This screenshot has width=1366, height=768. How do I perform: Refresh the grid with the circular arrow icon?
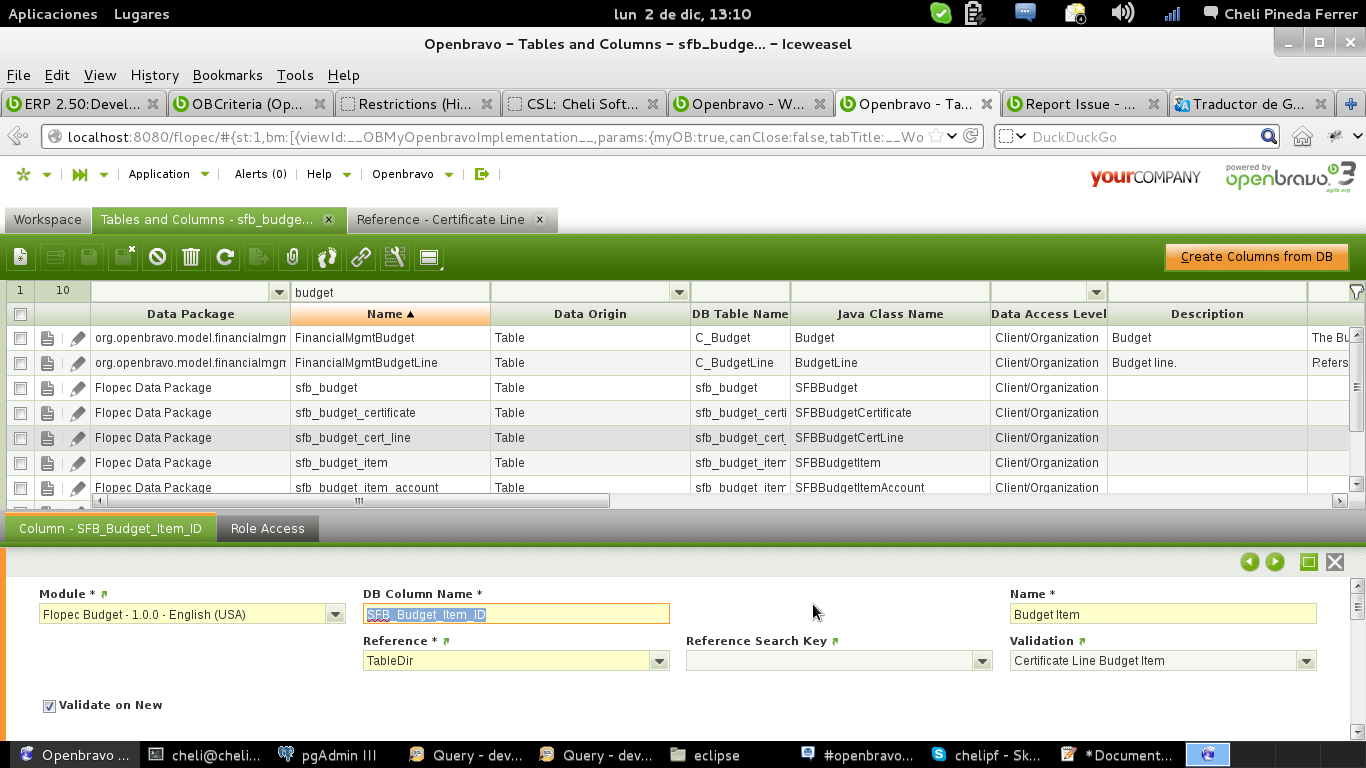click(x=225, y=258)
